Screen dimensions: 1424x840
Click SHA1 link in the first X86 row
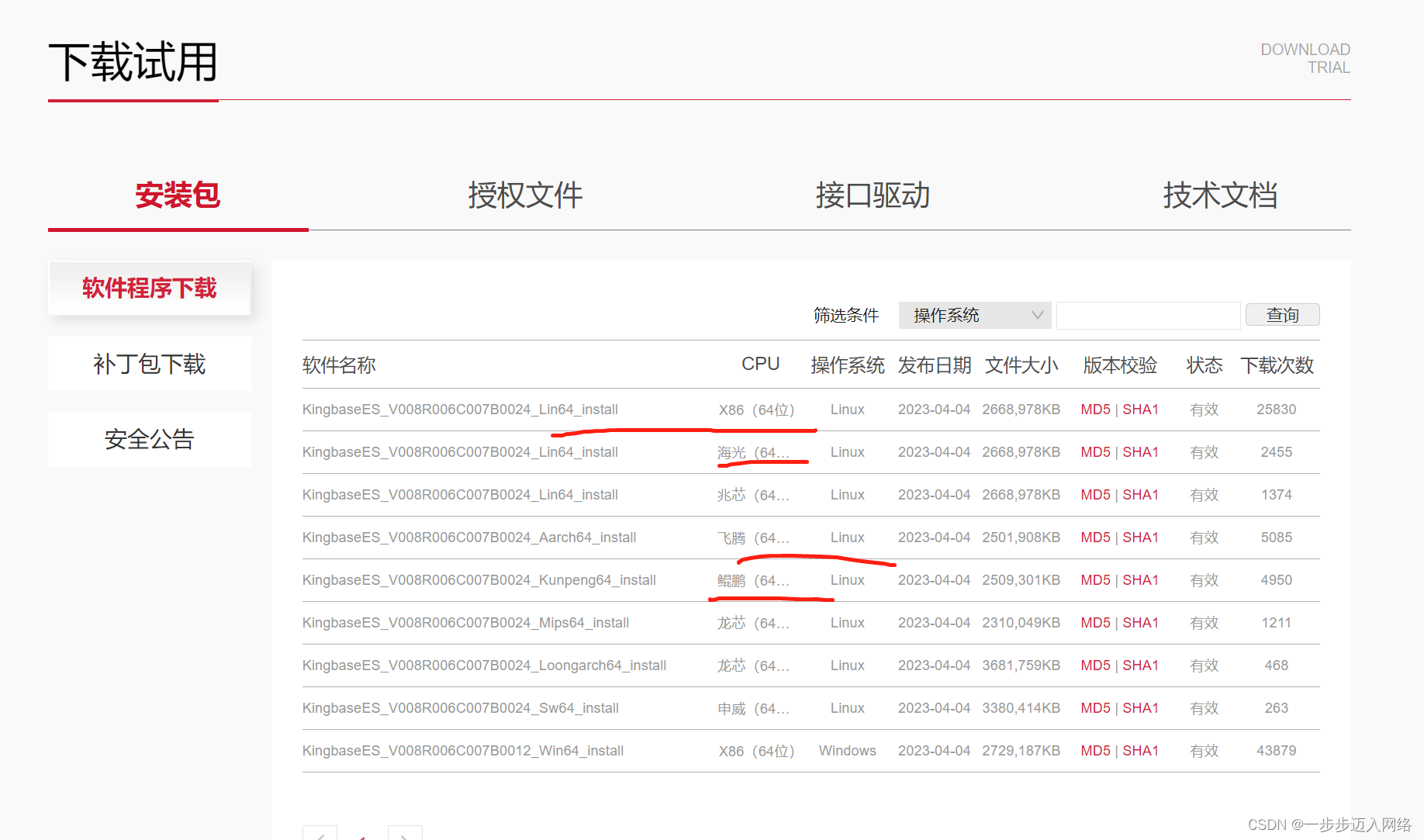pyautogui.click(x=1140, y=409)
